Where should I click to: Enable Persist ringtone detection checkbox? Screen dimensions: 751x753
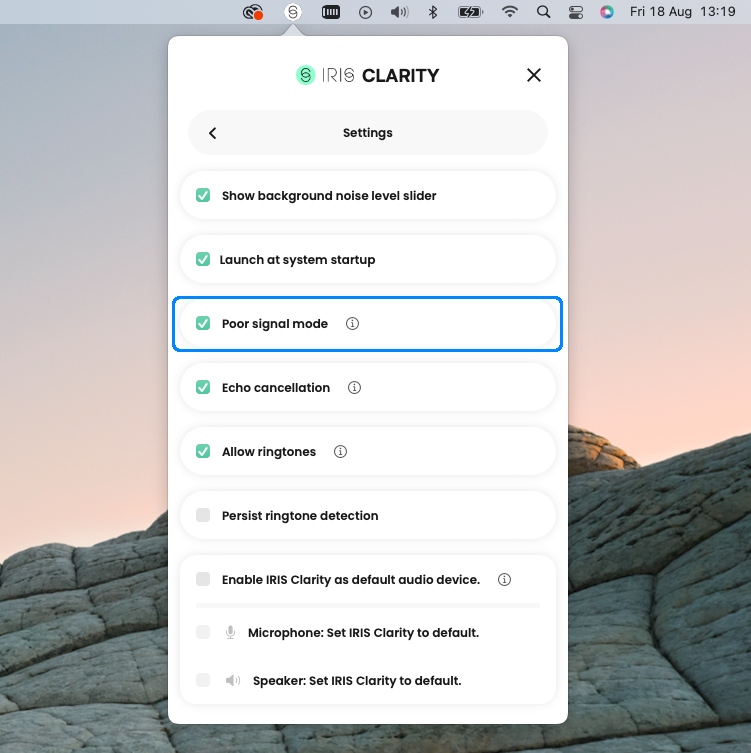[x=203, y=516]
